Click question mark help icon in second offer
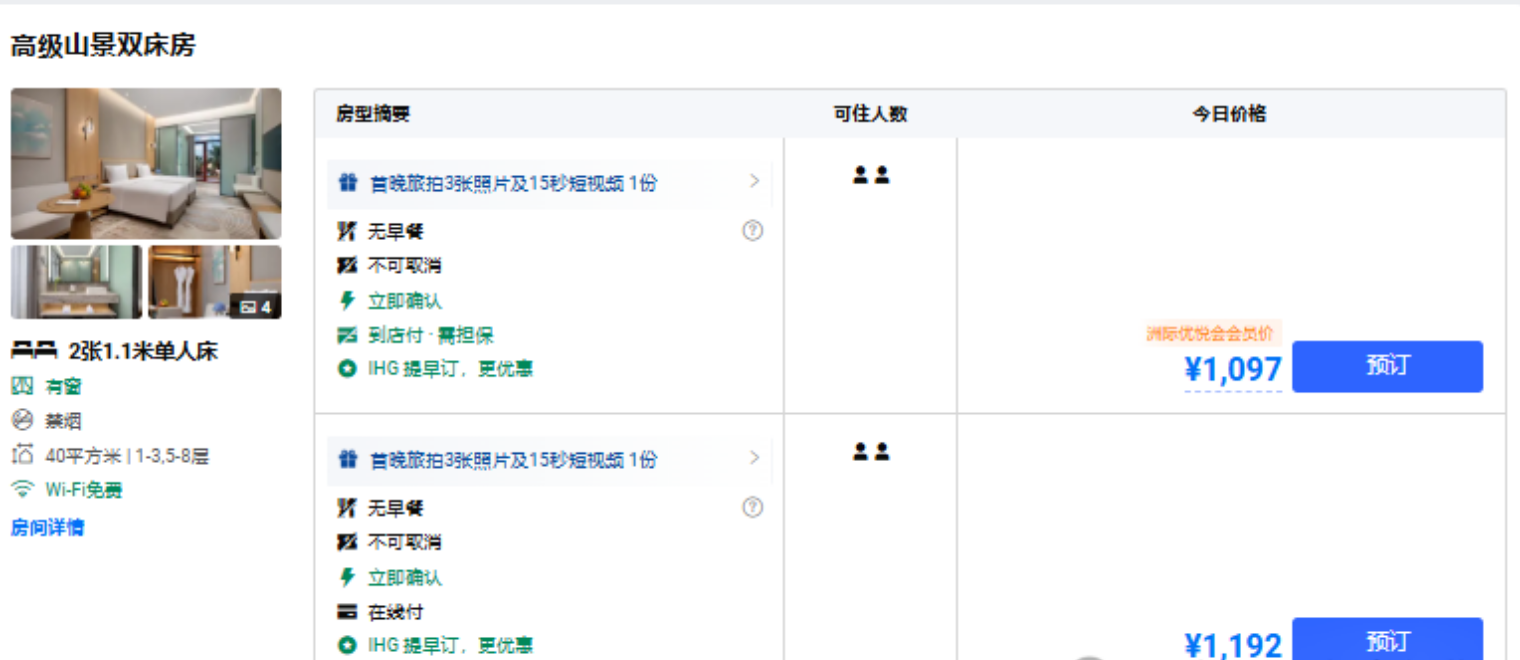This screenshot has width=1520, height=660. [753, 507]
